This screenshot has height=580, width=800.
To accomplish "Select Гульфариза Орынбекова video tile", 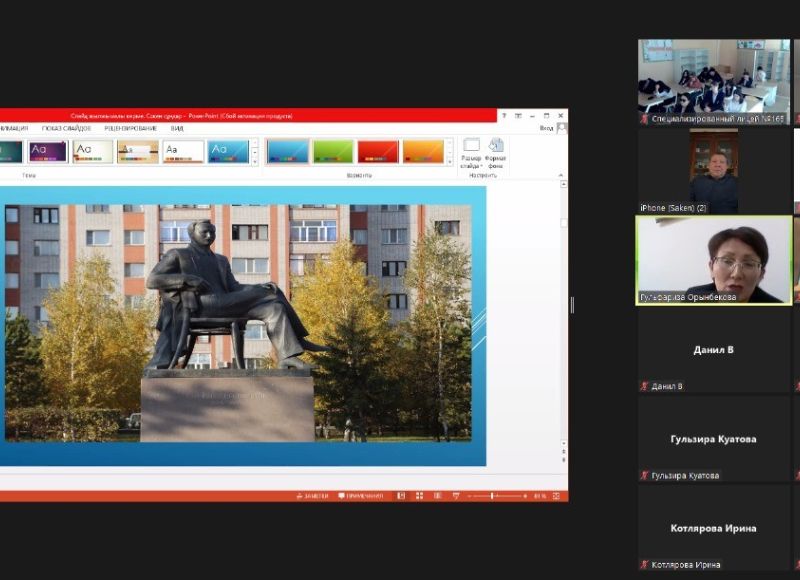I will pos(713,260).
